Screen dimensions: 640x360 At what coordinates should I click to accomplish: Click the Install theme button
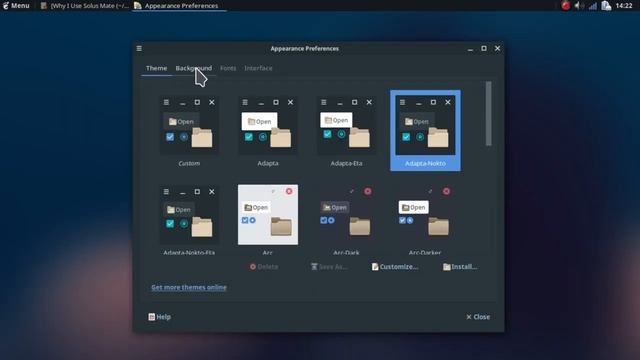(460, 267)
